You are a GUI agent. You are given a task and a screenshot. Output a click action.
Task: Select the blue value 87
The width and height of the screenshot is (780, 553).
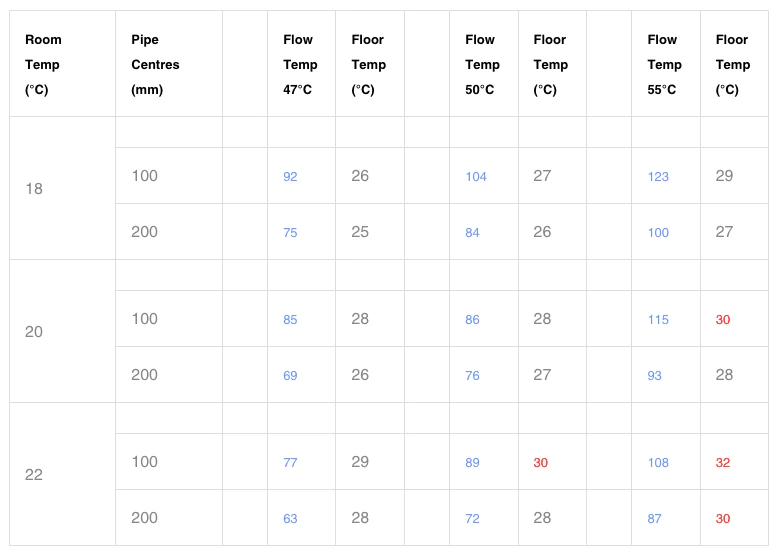(x=654, y=519)
